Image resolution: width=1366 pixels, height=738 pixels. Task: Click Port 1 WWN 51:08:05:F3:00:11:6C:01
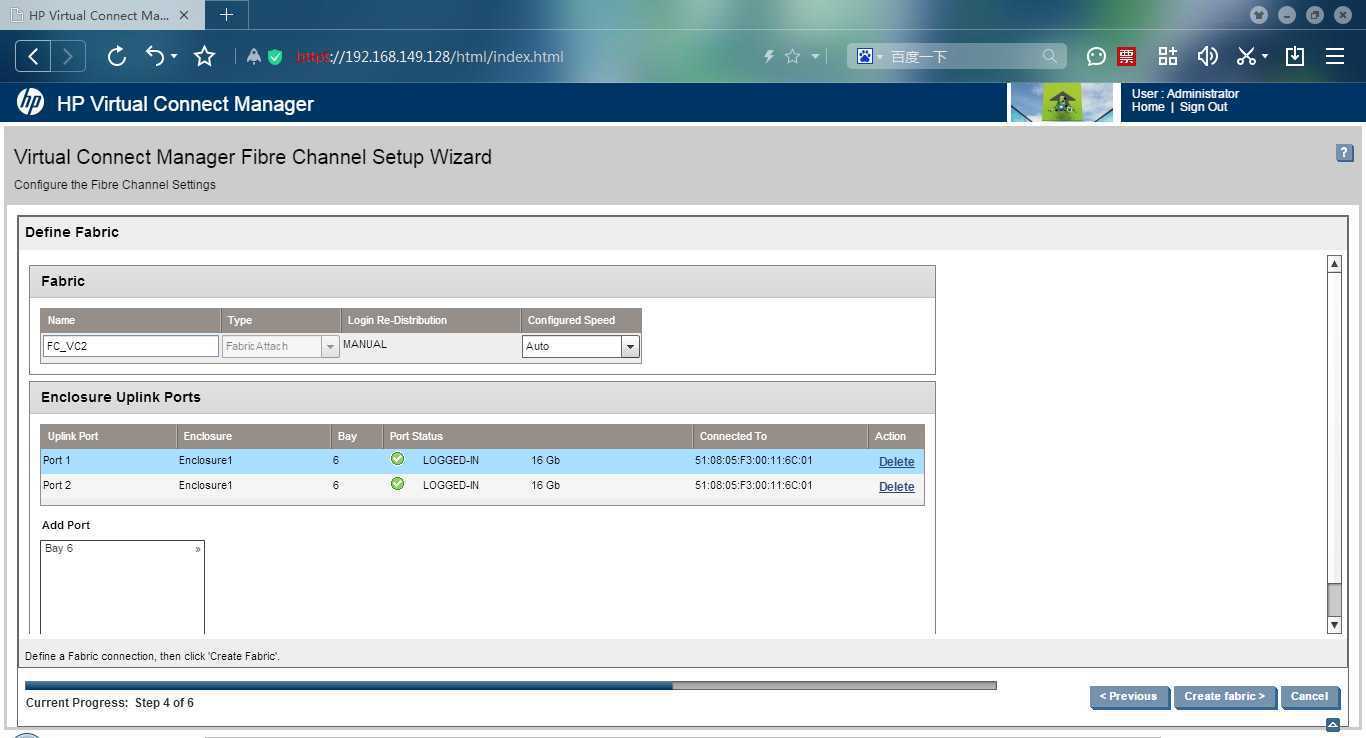[x=754, y=460]
